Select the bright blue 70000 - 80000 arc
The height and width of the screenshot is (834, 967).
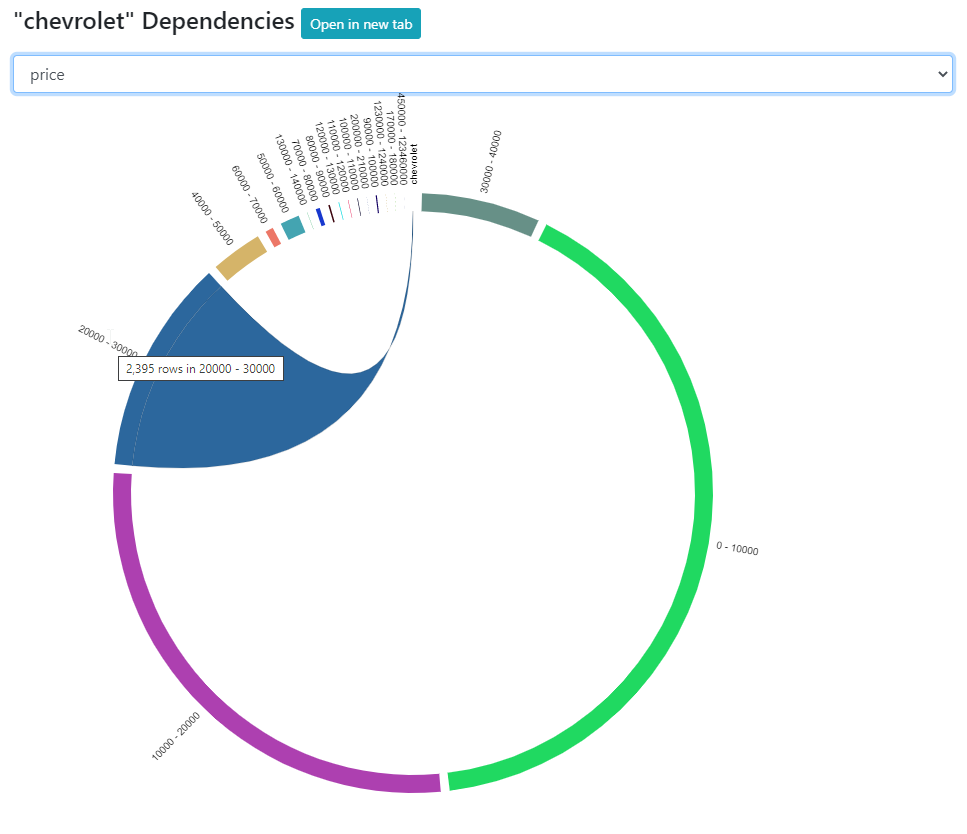point(320,217)
